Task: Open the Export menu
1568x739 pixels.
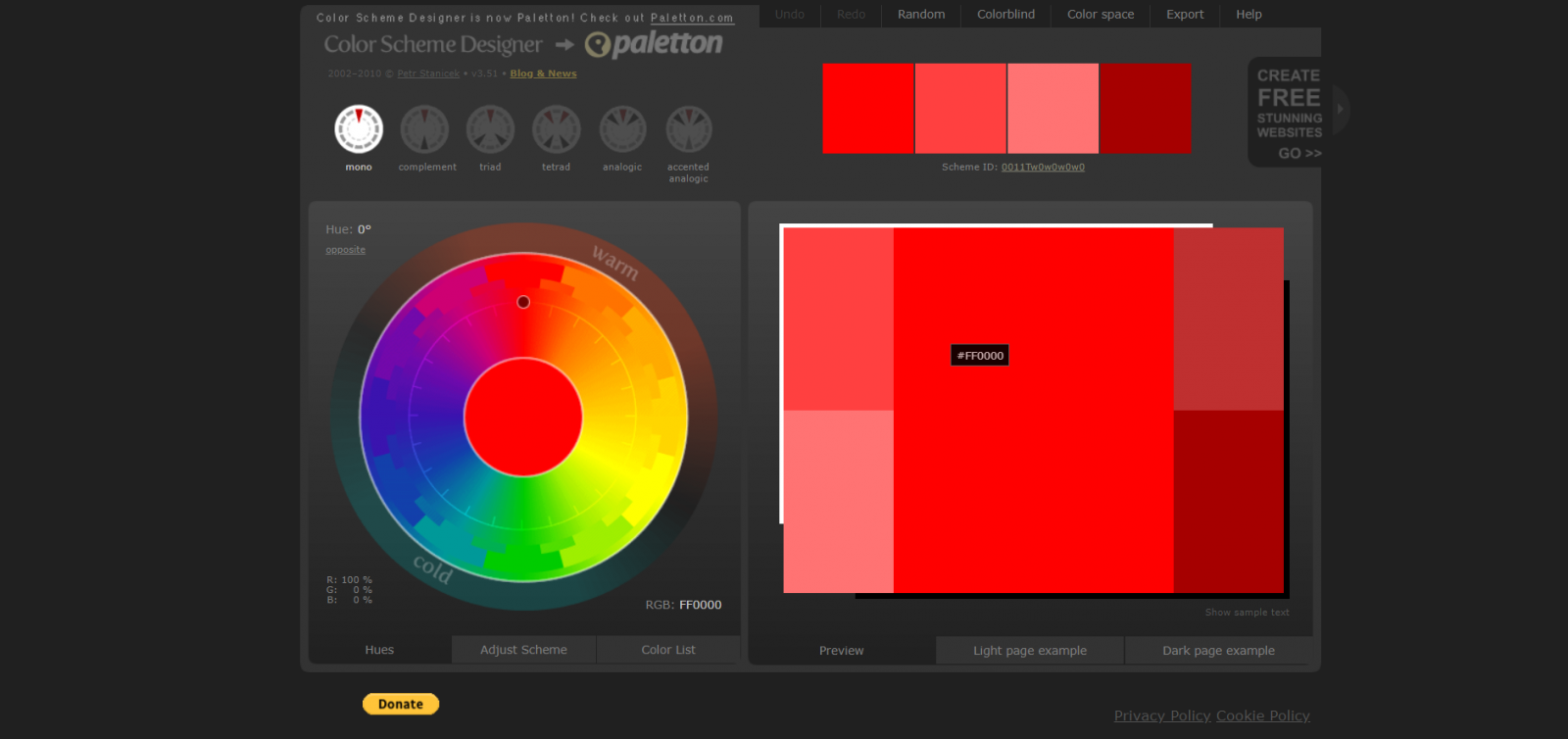Action: (1184, 15)
